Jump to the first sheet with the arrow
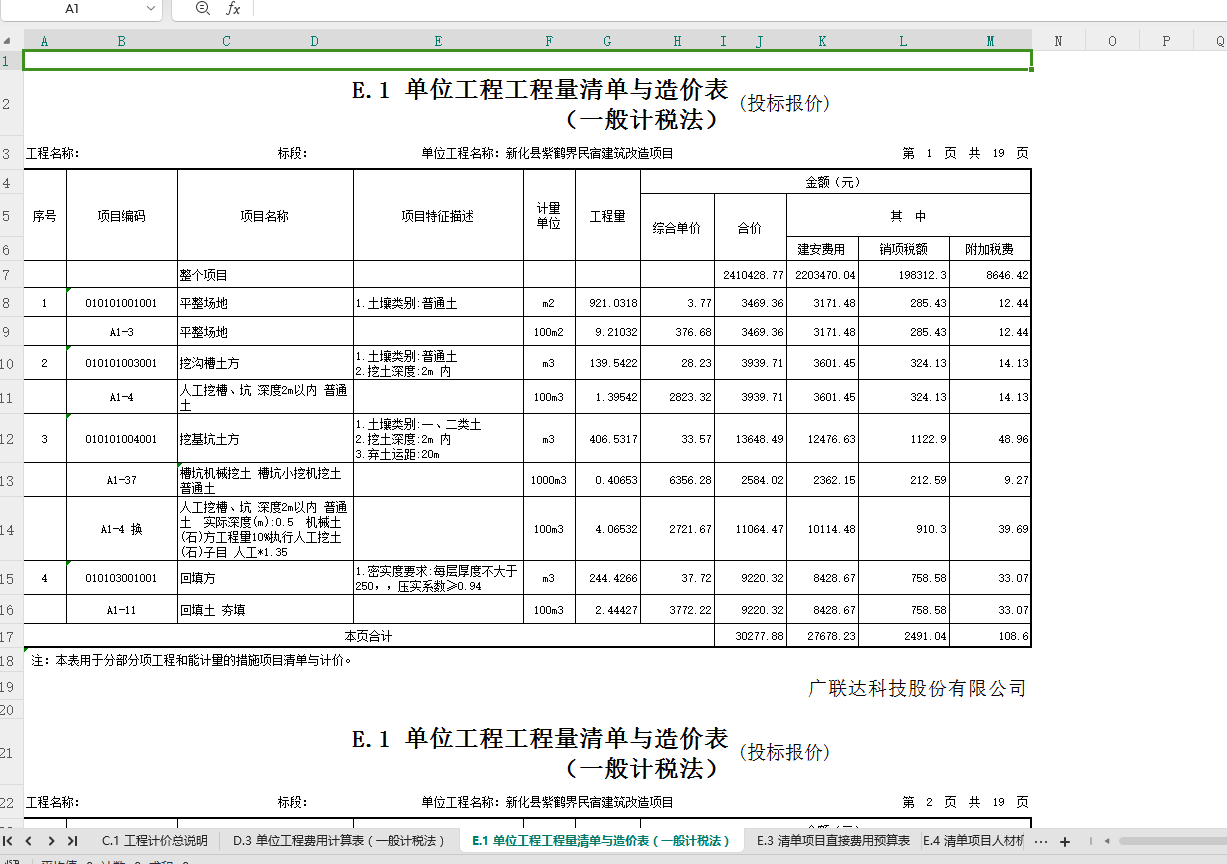1227x864 pixels. pyautogui.click(x=9, y=841)
